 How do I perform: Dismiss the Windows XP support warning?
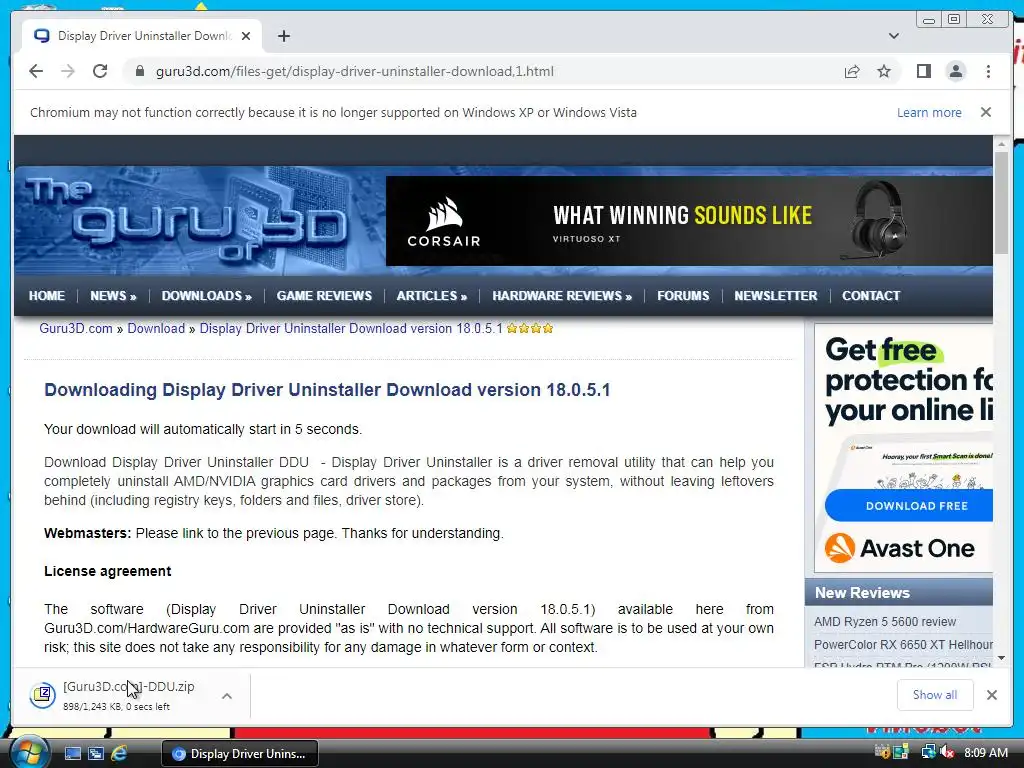tap(985, 112)
